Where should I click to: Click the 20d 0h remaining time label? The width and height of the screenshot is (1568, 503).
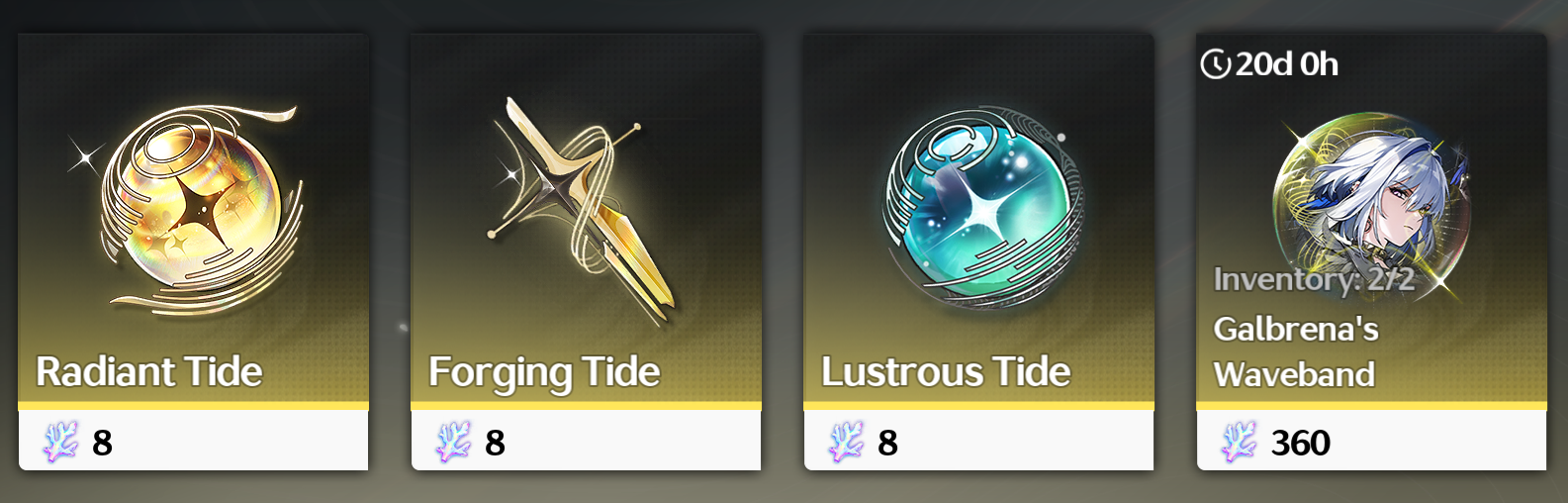[1286, 64]
